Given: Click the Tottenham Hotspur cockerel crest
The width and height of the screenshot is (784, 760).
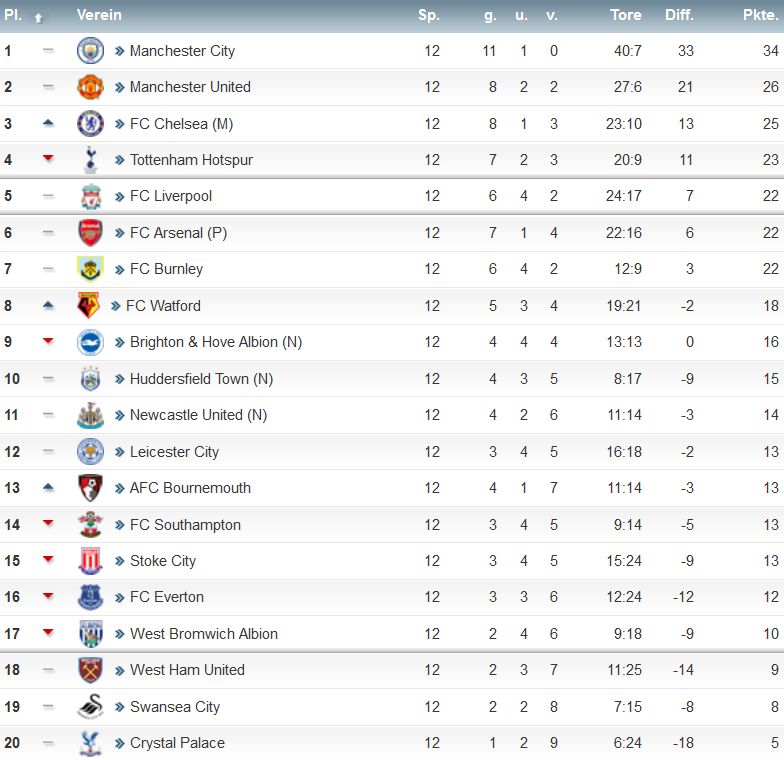Looking at the screenshot, I should pos(90,160).
